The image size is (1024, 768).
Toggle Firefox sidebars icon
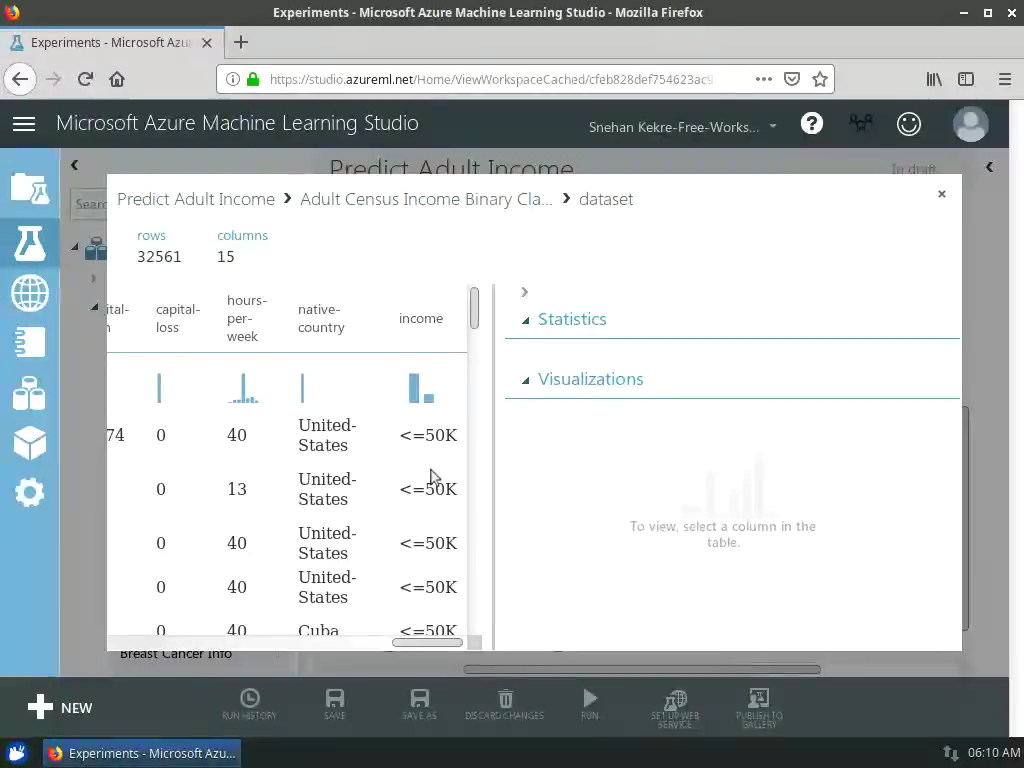tap(966, 80)
